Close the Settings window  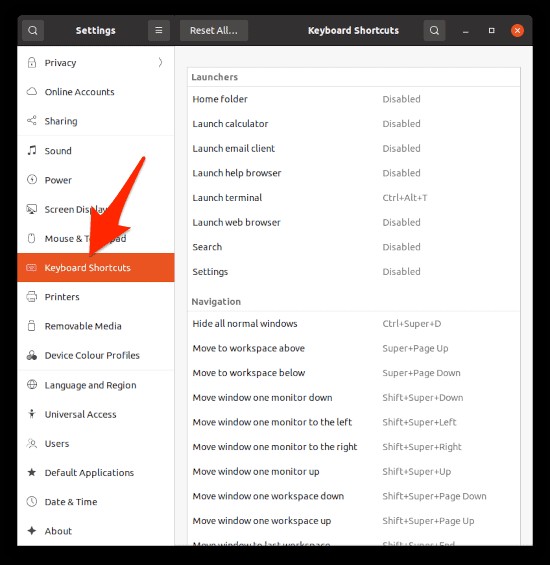pyautogui.click(x=517, y=31)
